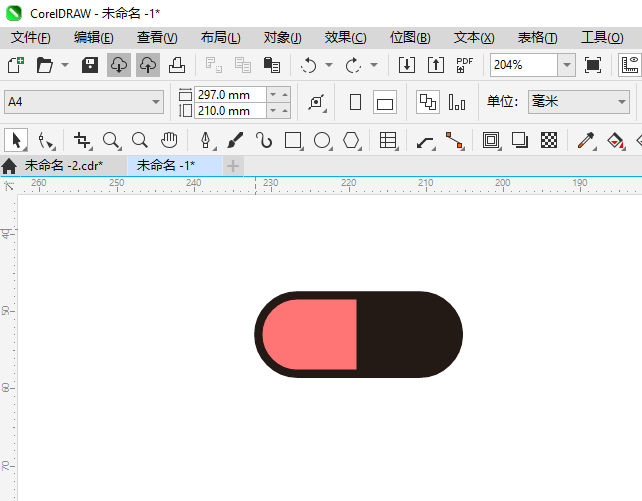Select the Connector tool
The image size is (642, 501).
[454, 140]
